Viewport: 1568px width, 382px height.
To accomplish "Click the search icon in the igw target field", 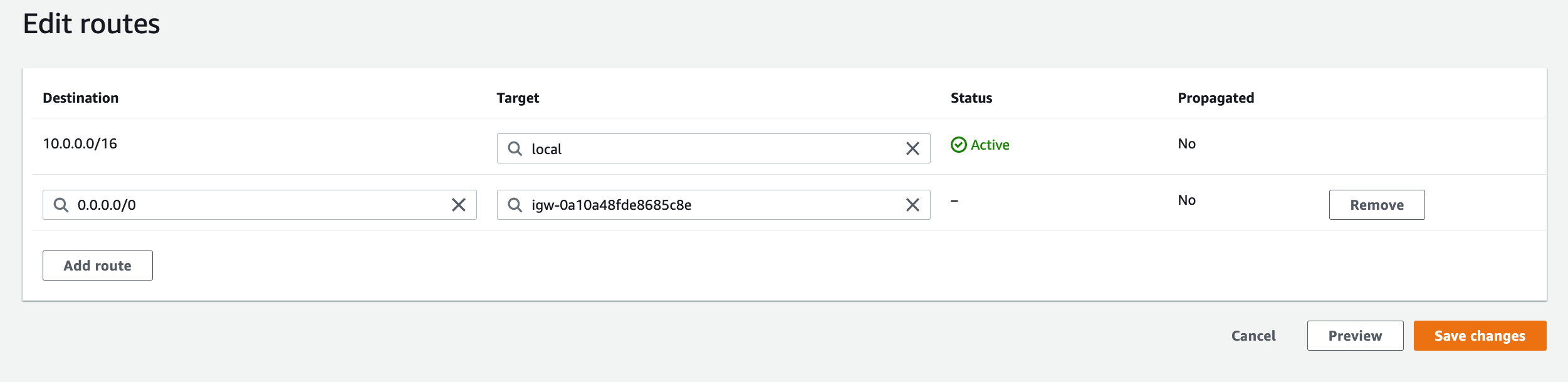I will [x=515, y=205].
